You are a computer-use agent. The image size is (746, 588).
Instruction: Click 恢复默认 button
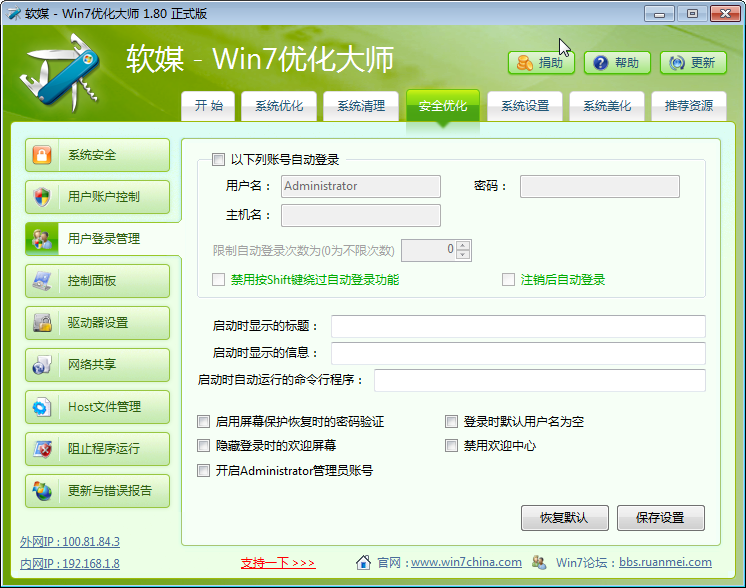click(565, 518)
